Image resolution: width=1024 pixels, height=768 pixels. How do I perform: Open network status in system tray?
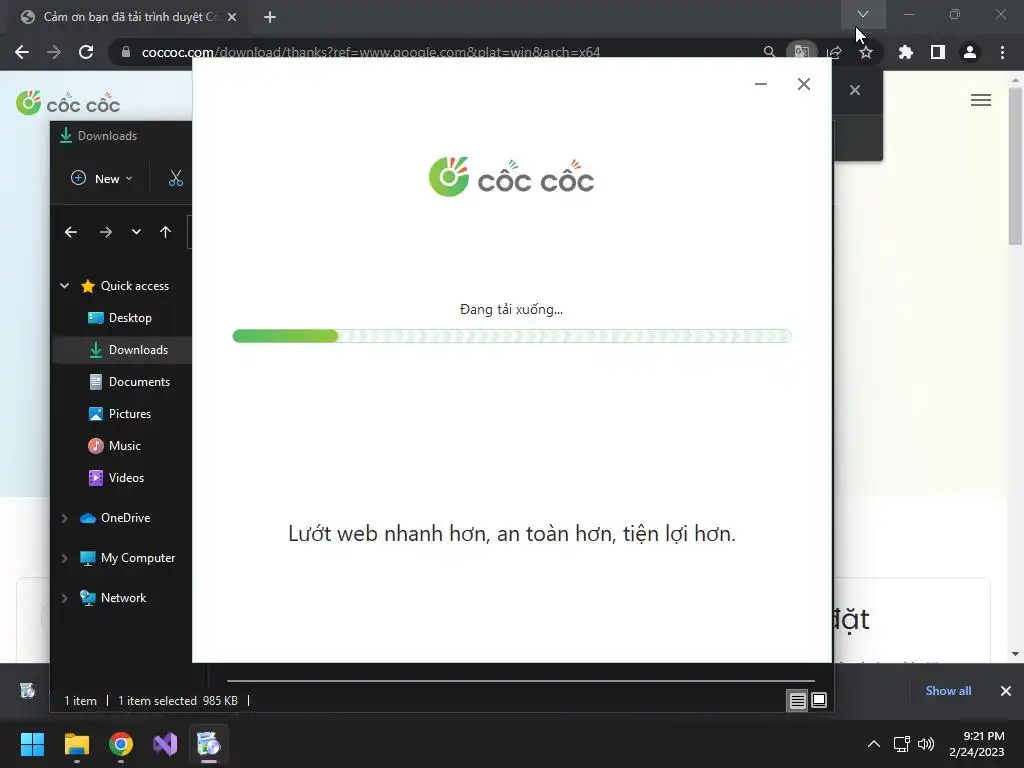[x=901, y=744]
